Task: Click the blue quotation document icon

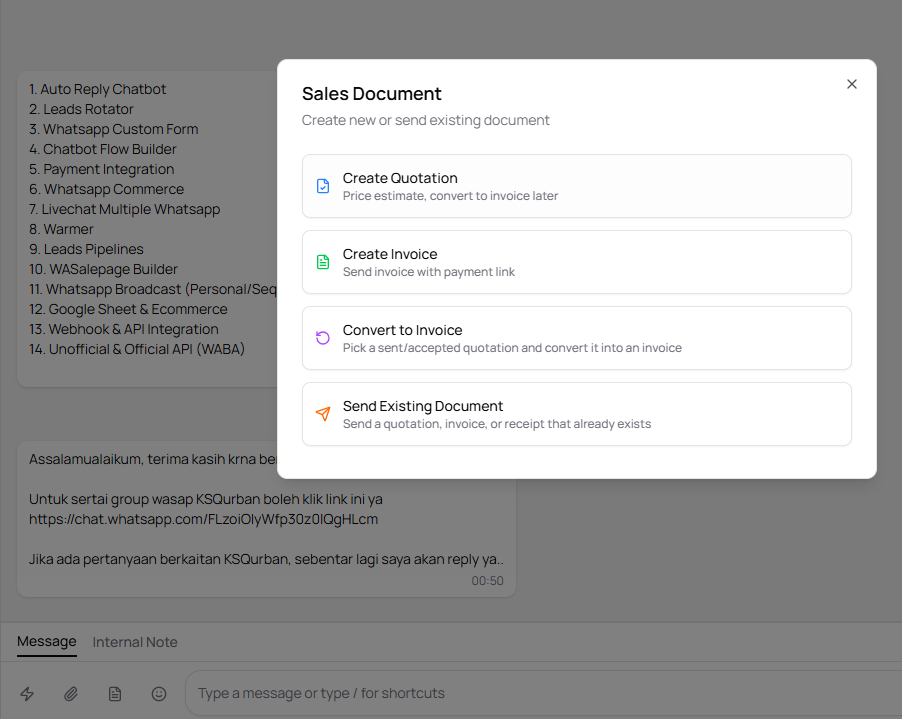Action: (323, 186)
